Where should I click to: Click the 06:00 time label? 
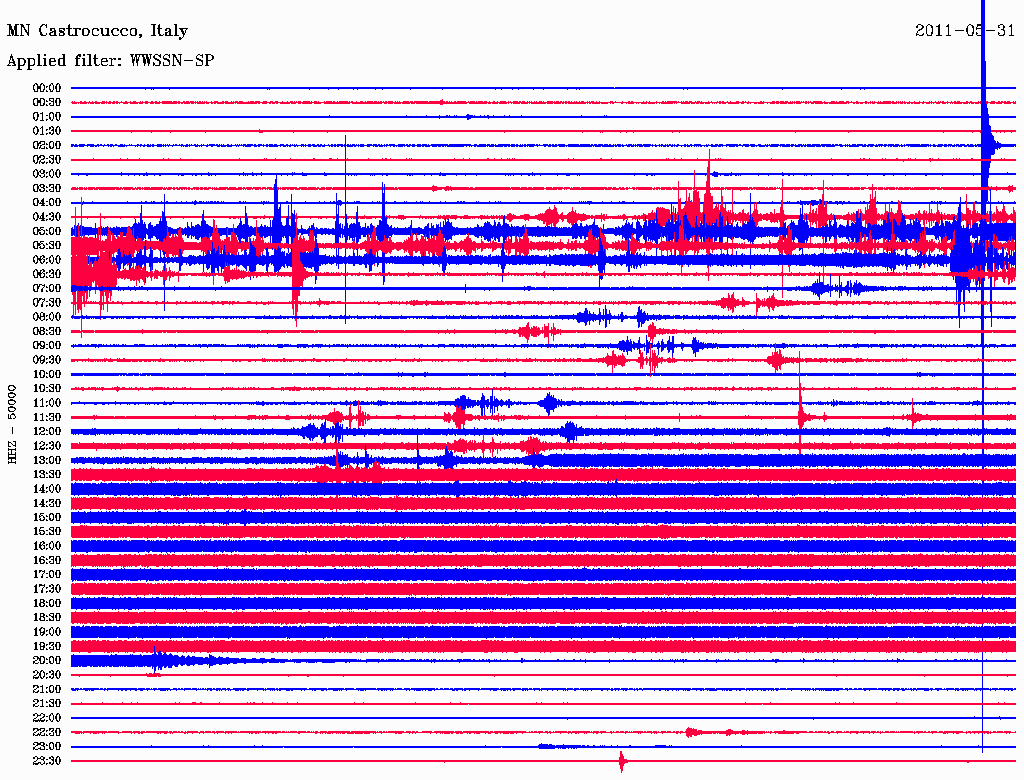tap(47, 260)
